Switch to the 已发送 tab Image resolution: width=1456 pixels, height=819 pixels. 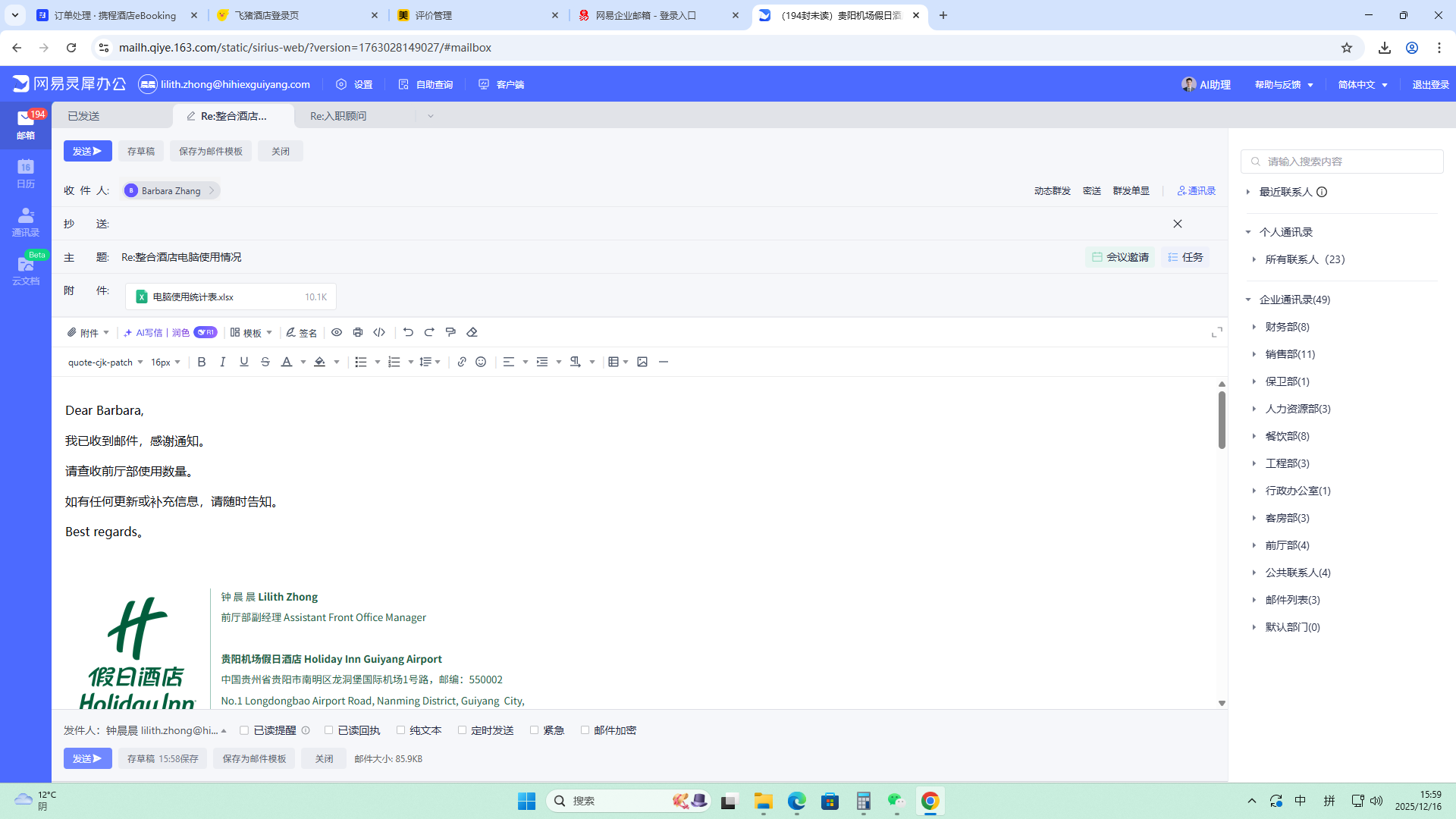83,116
